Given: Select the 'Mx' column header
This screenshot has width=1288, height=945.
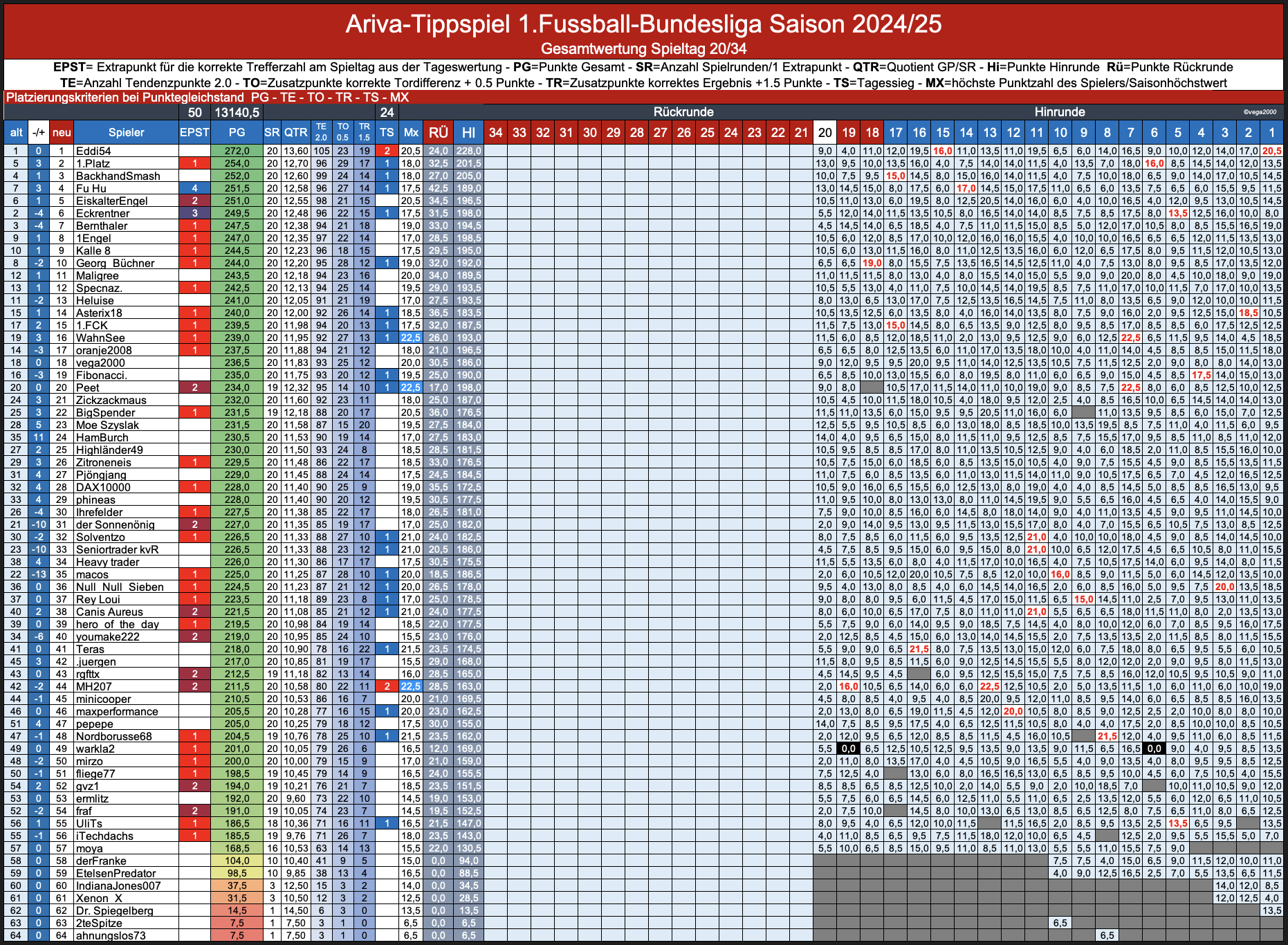Looking at the screenshot, I should [x=411, y=132].
